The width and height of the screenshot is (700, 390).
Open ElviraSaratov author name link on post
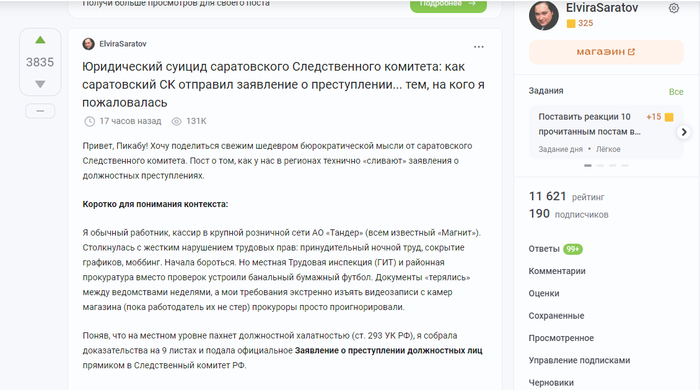click(x=123, y=44)
